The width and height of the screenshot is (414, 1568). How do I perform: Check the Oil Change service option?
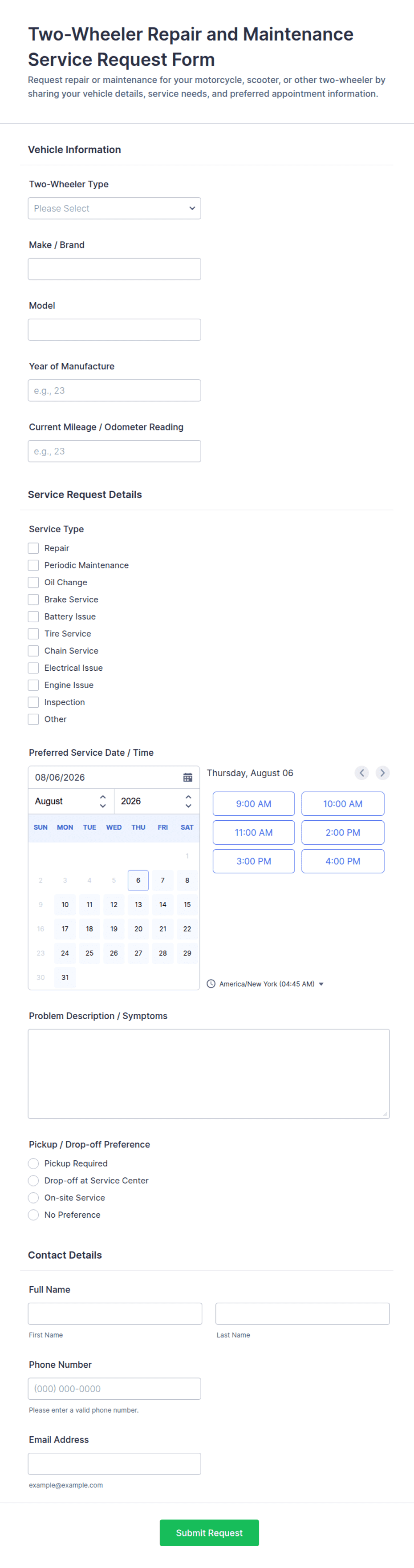(x=33, y=583)
